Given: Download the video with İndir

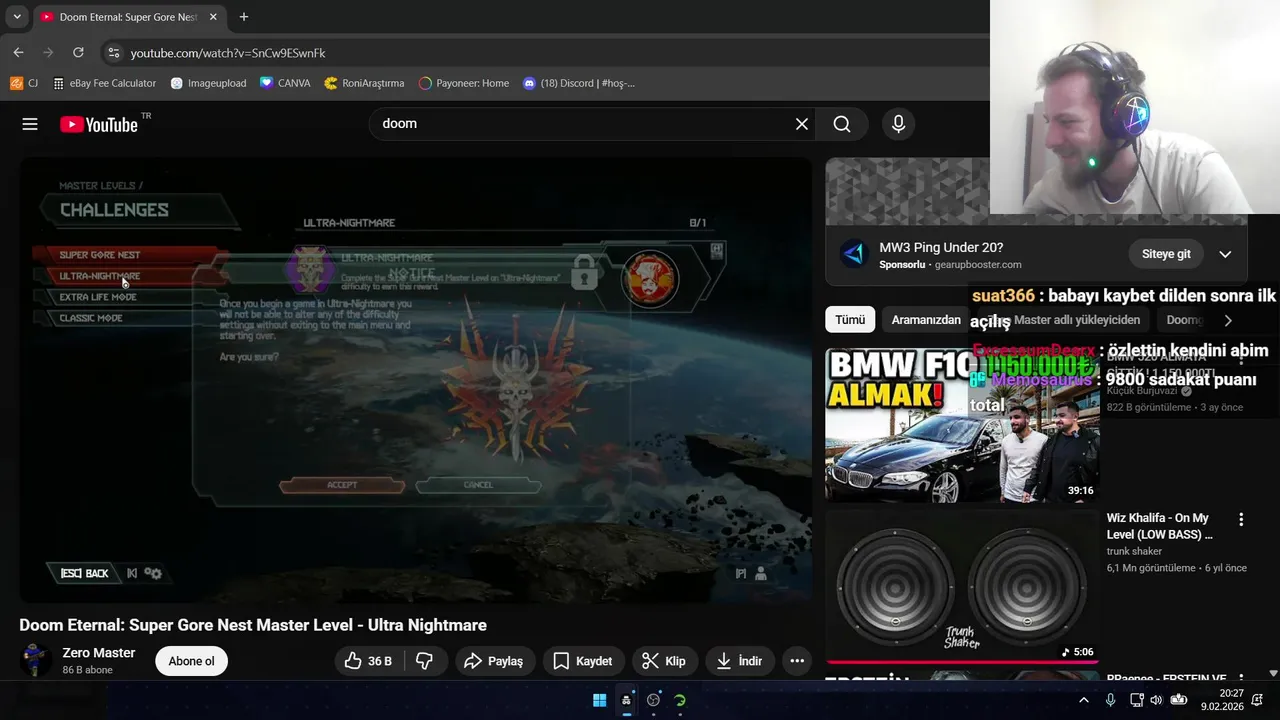Looking at the screenshot, I should (x=739, y=661).
